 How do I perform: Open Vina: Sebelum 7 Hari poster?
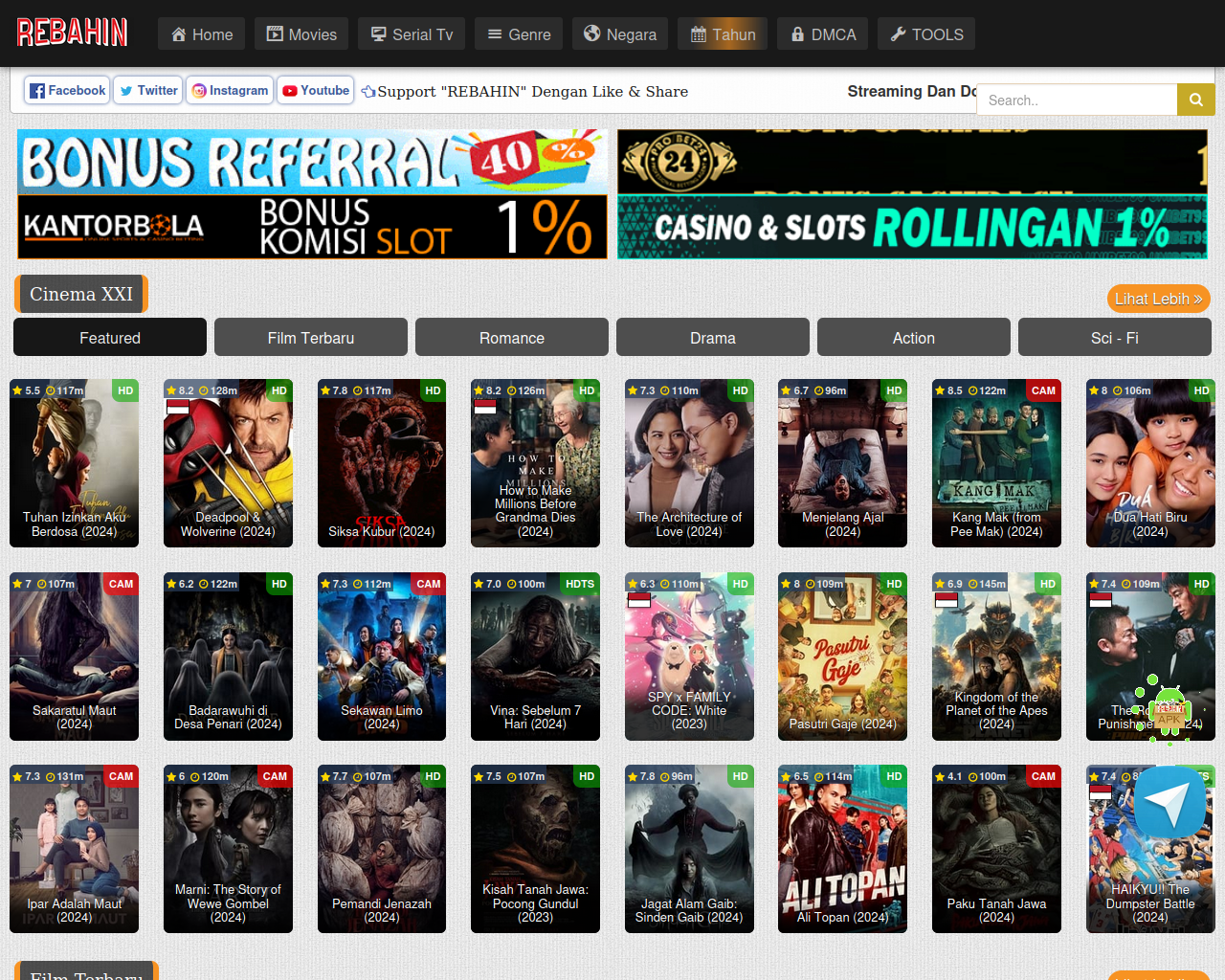(x=535, y=657)
